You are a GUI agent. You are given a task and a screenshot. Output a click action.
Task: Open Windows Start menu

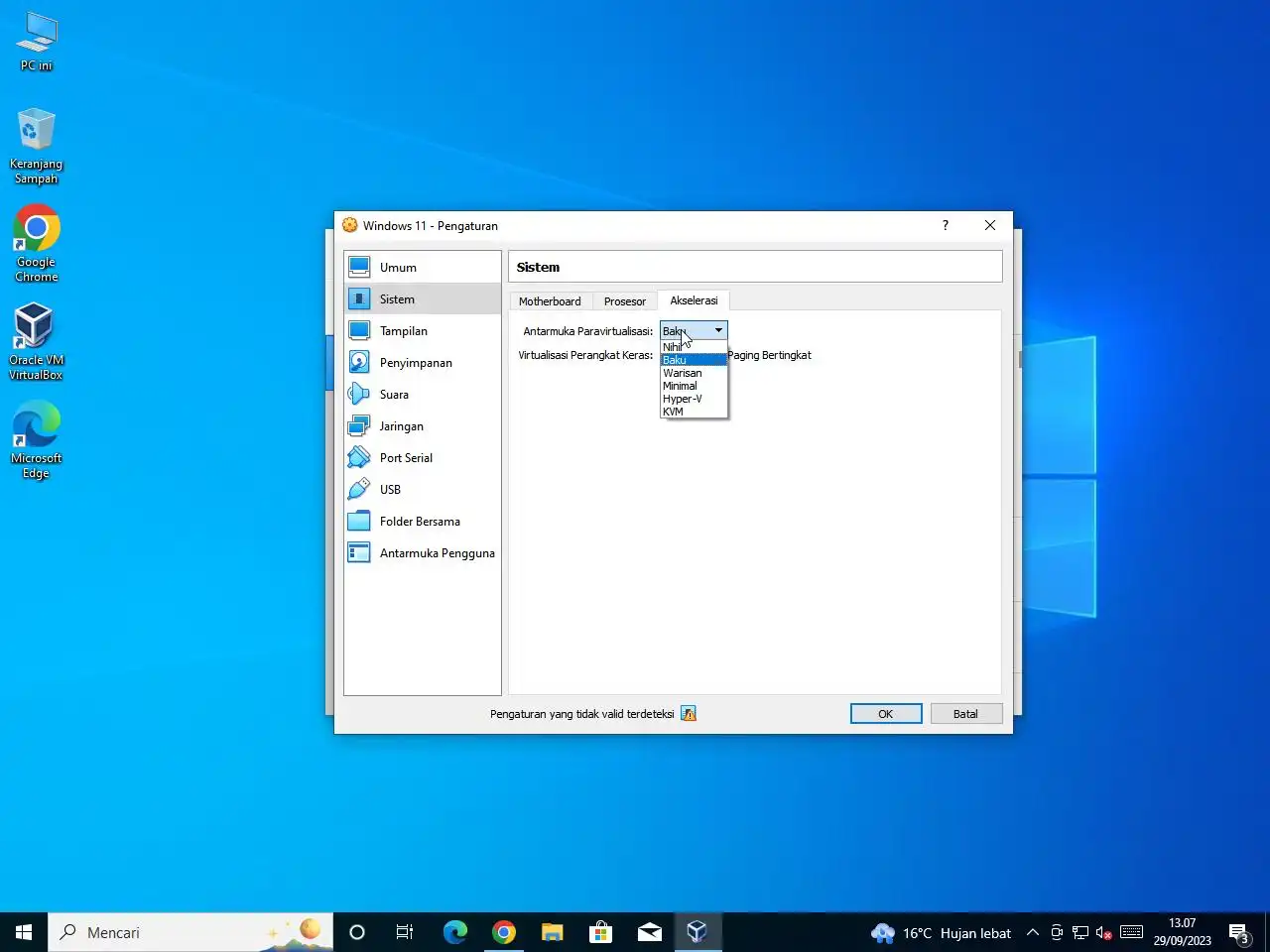pyautogui.click(x=24, y=932)
